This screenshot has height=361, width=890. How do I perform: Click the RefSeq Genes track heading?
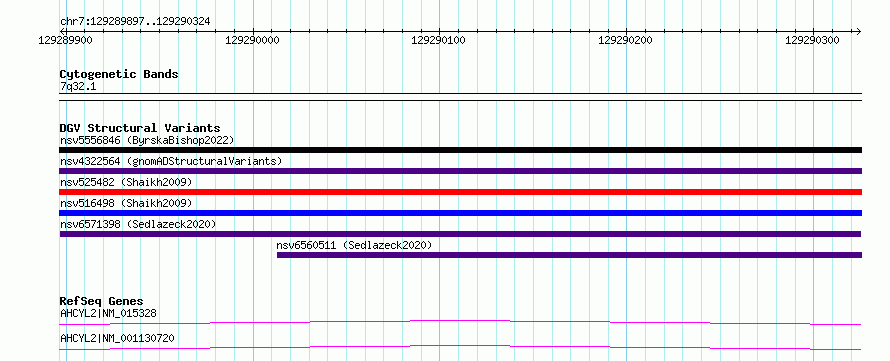pos(102,301)
